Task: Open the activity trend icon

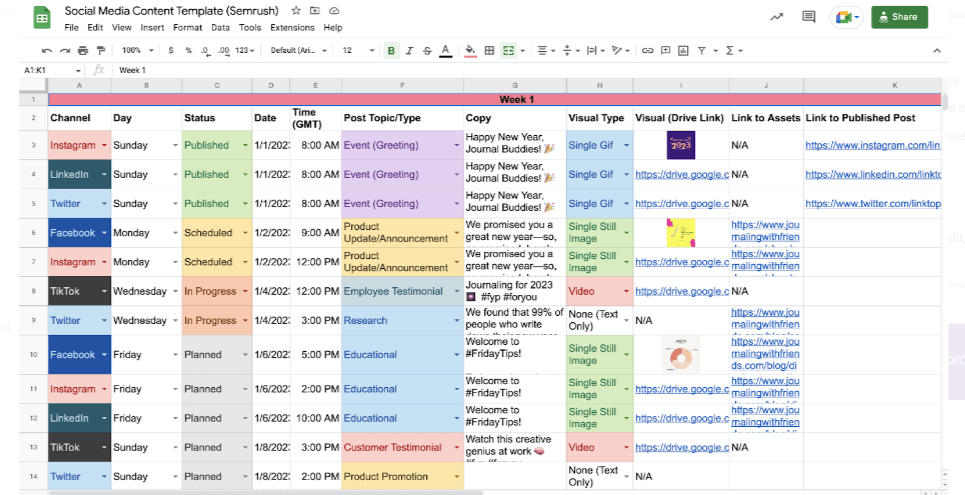Action: (777, 17)
